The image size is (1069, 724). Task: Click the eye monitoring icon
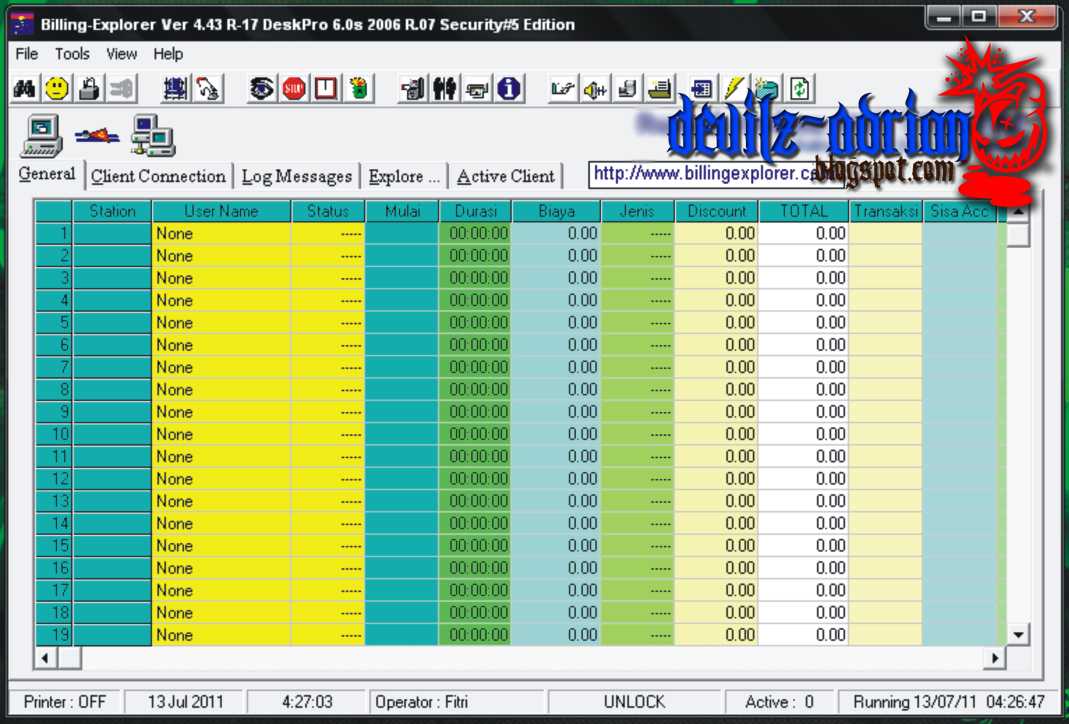(x=261, y=89)
